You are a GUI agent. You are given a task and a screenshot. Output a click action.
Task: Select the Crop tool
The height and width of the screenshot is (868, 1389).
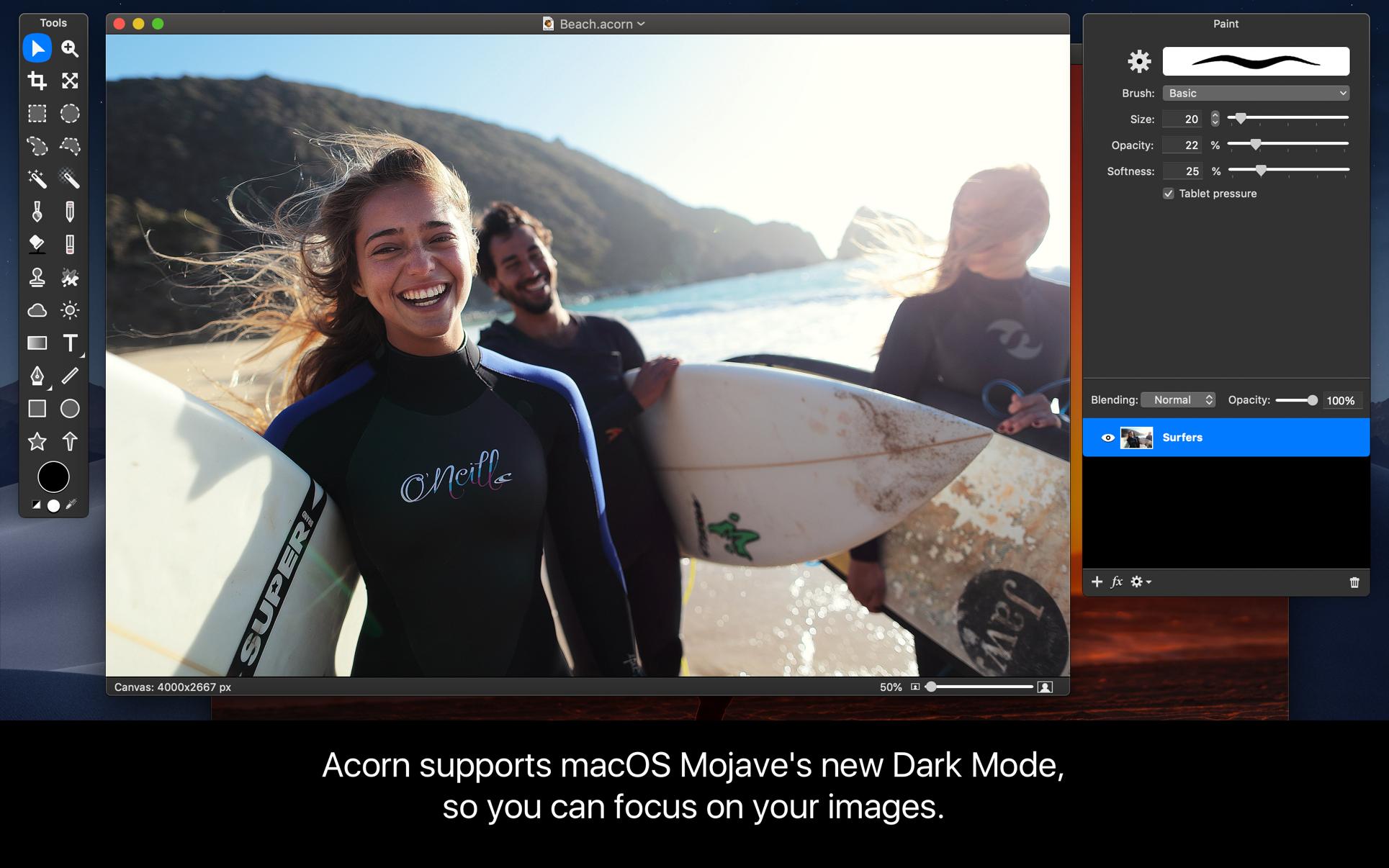(x=36, y=80)
